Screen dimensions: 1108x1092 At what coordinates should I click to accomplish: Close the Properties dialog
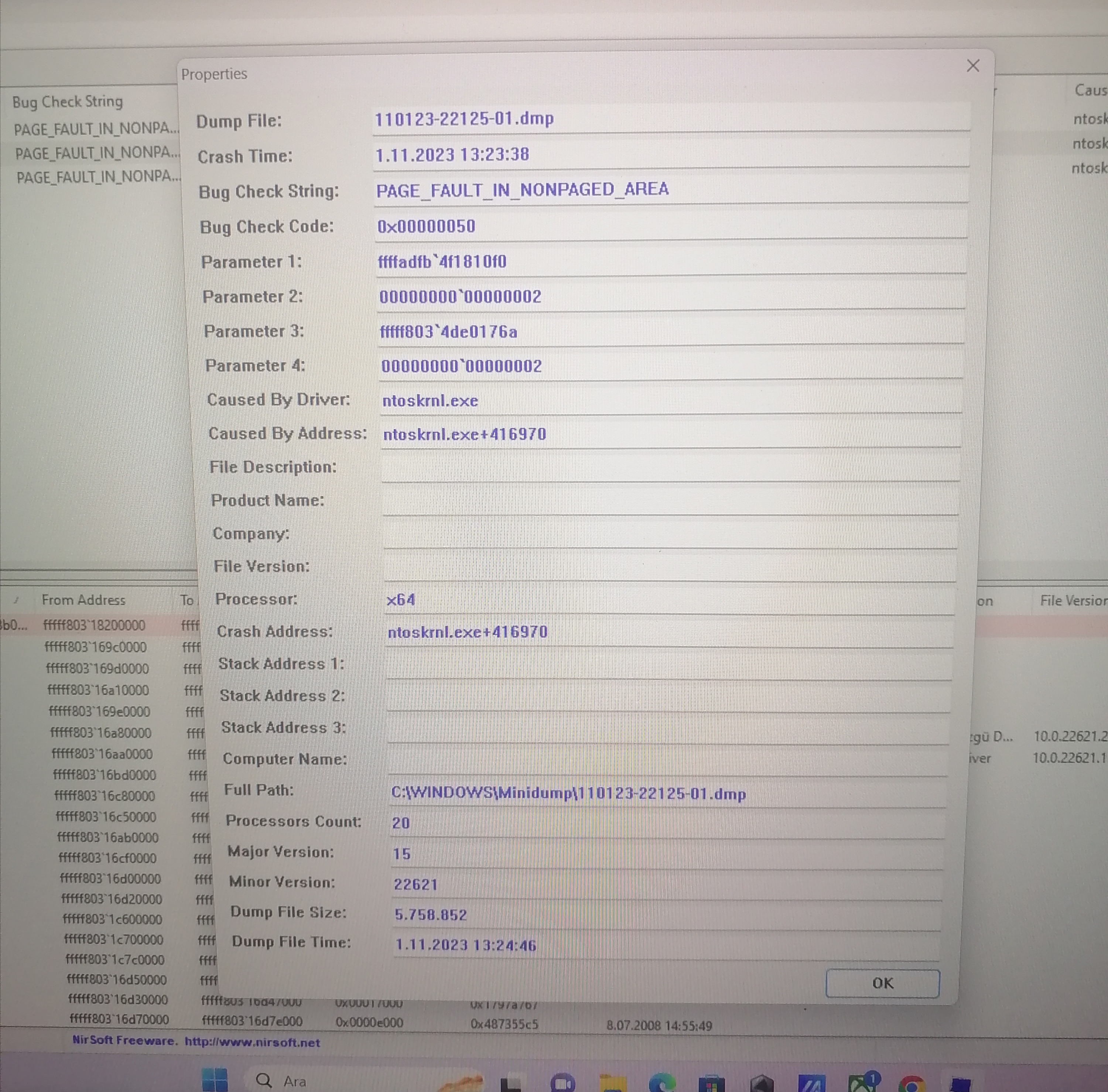click(x=973, y=66)
